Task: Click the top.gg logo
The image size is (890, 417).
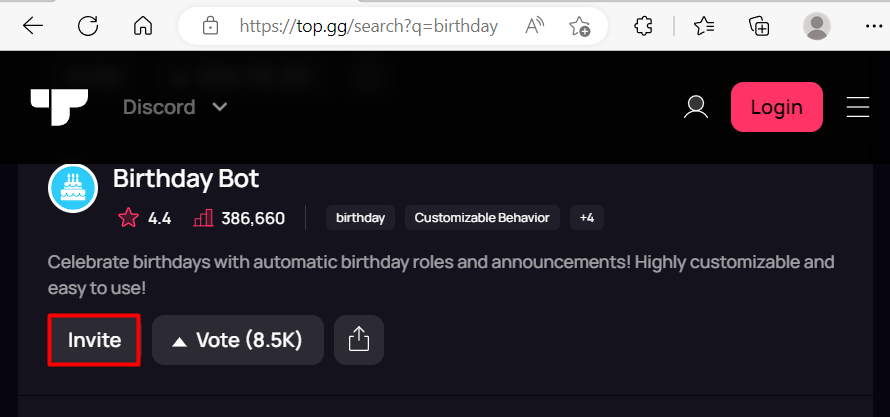Action: (59, 107)
